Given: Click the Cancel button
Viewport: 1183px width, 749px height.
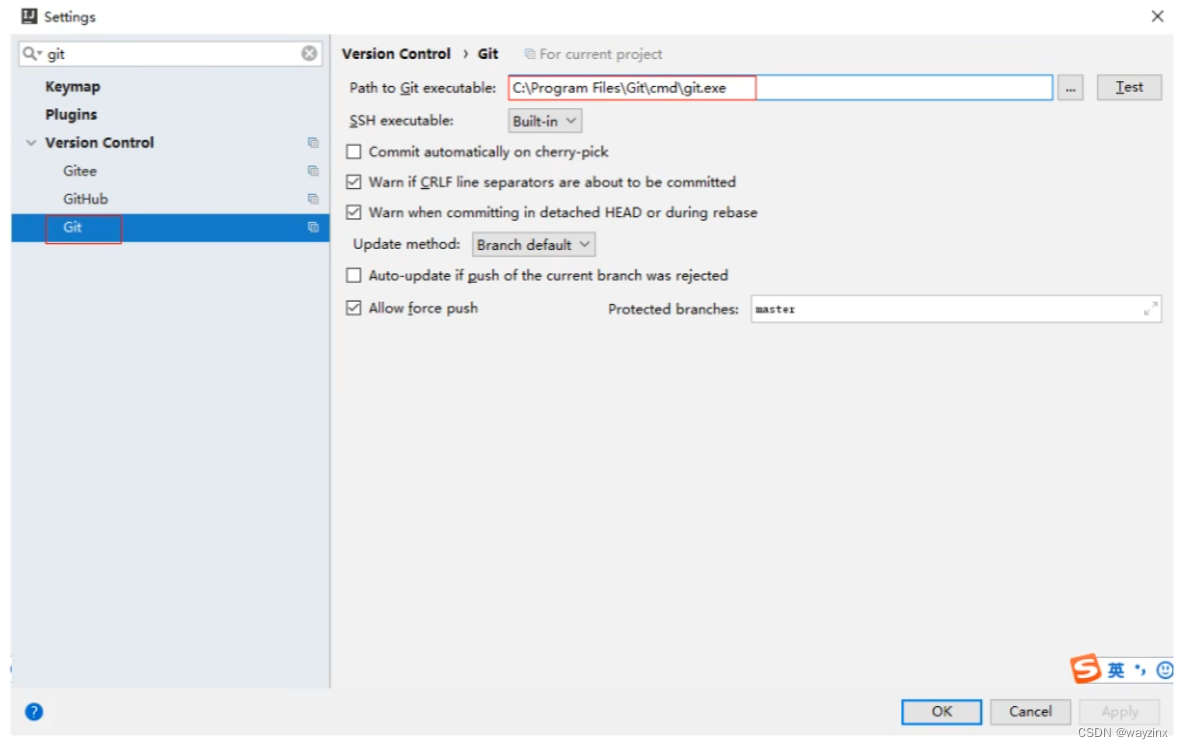Looking at the screenshot, I should pyautogui.click(x=1030, y=711).
